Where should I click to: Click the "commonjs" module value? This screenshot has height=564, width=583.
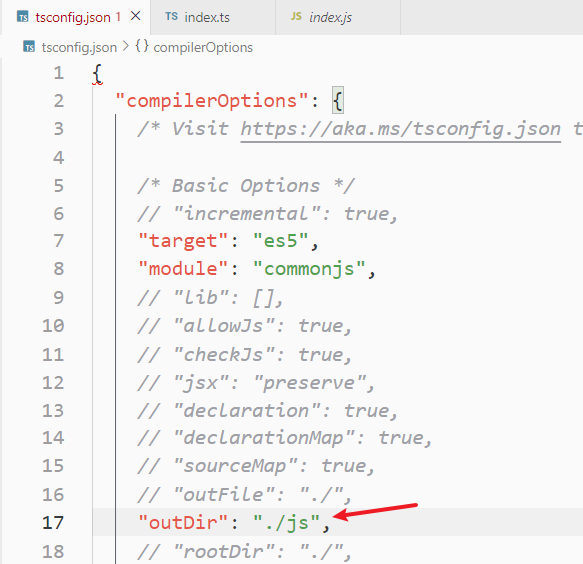click(309, 268)
